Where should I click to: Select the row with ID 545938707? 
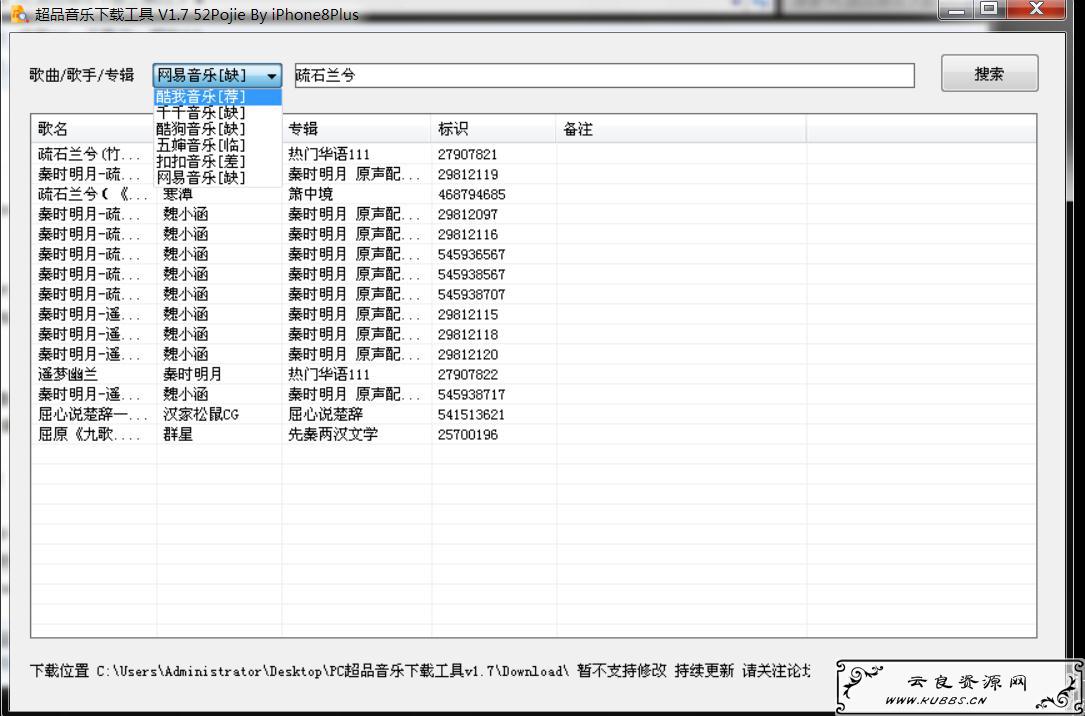click(533, 295)
